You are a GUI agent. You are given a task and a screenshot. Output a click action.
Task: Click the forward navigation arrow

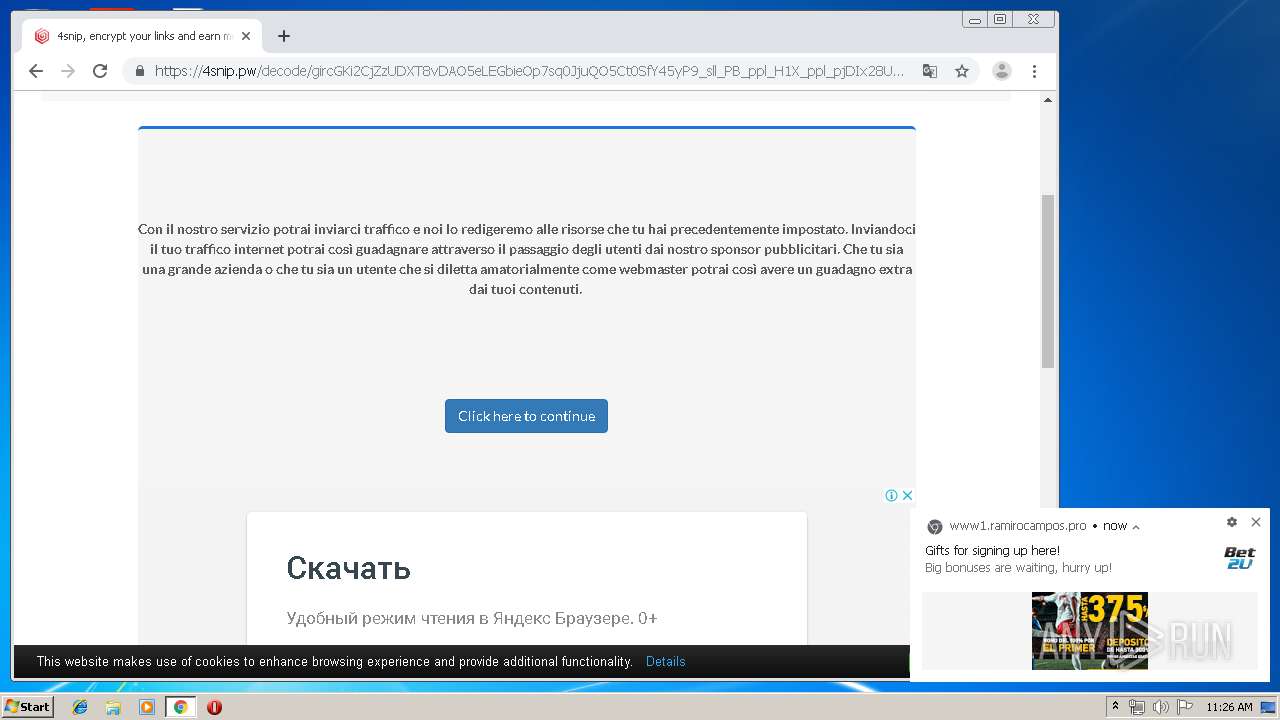[x=68, y=71]
